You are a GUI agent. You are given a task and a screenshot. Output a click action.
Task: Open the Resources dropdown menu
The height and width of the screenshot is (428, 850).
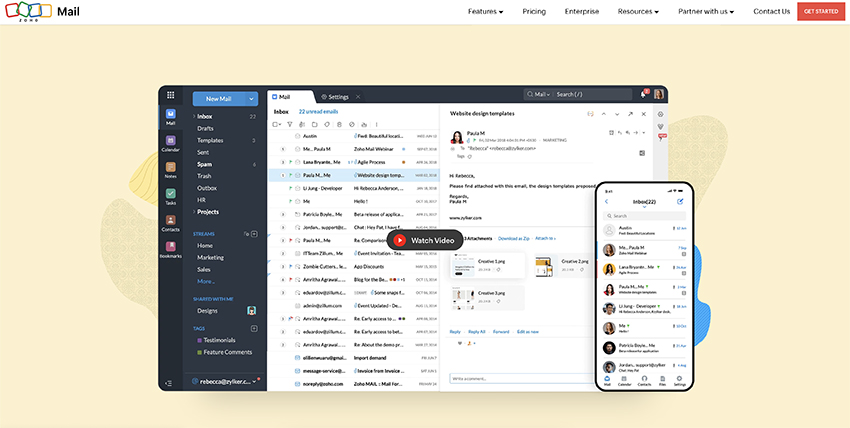[638, 11]
